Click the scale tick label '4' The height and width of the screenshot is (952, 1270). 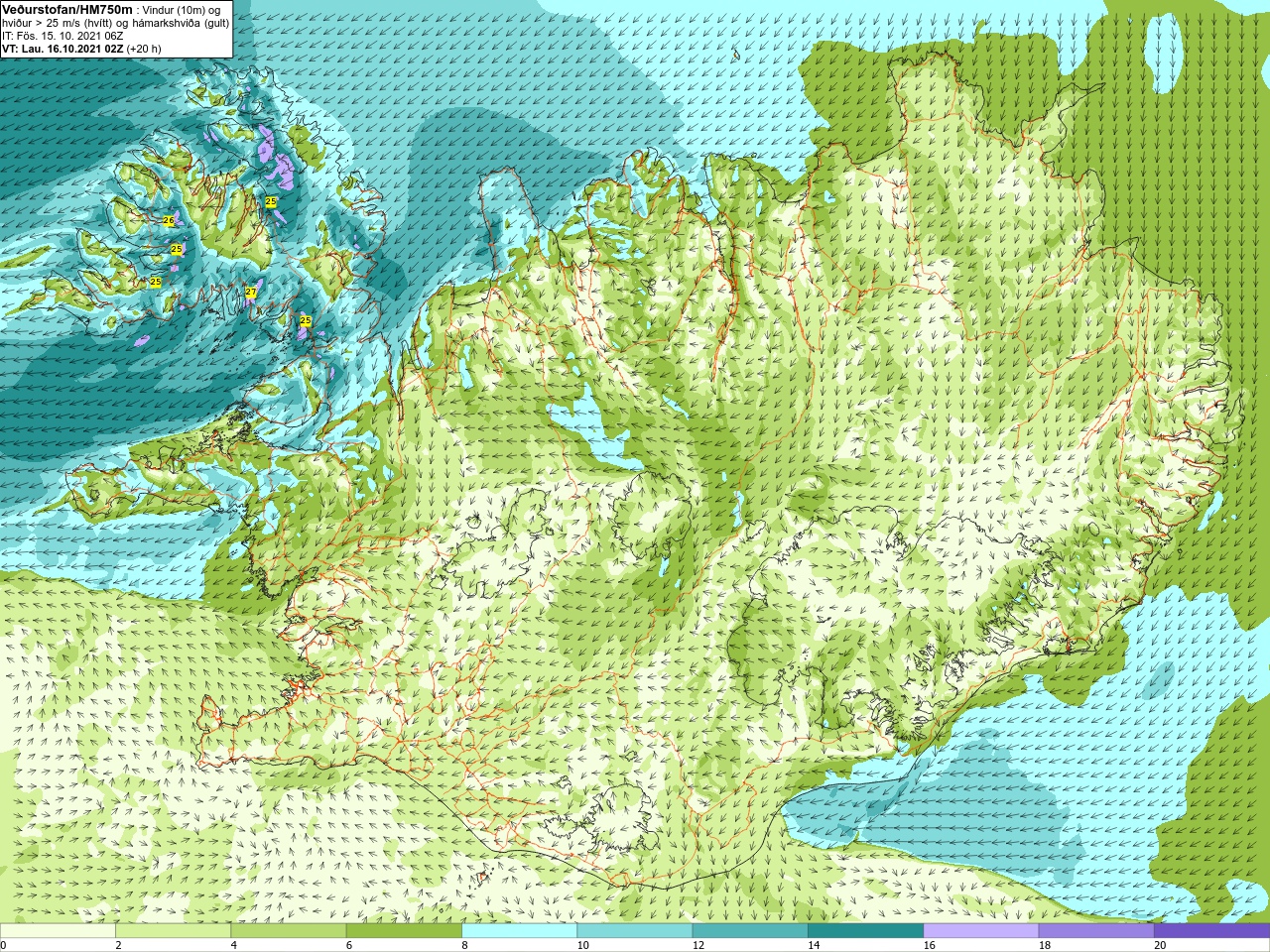point(233,945)
